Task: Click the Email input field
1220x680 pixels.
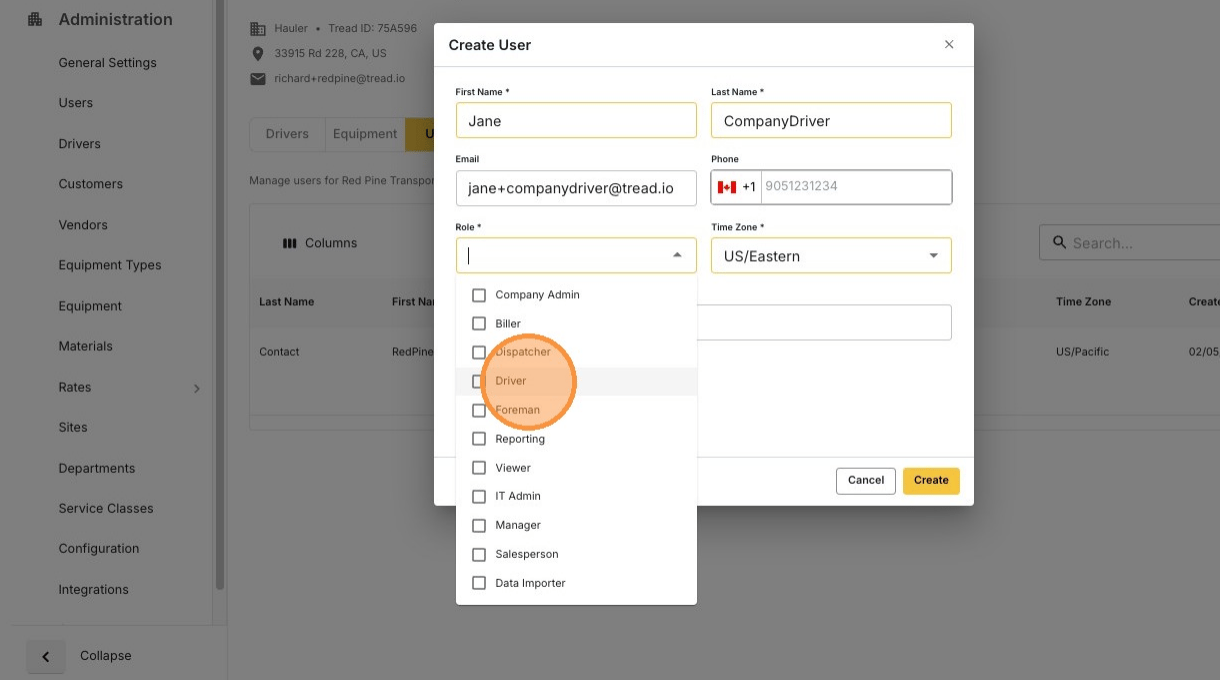Action: pos(576,187)
